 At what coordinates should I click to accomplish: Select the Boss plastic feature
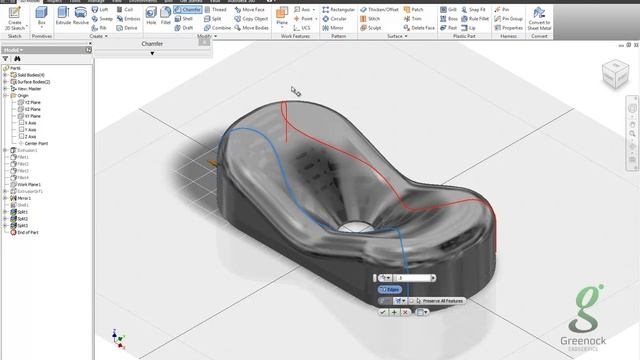click(449, 19)
